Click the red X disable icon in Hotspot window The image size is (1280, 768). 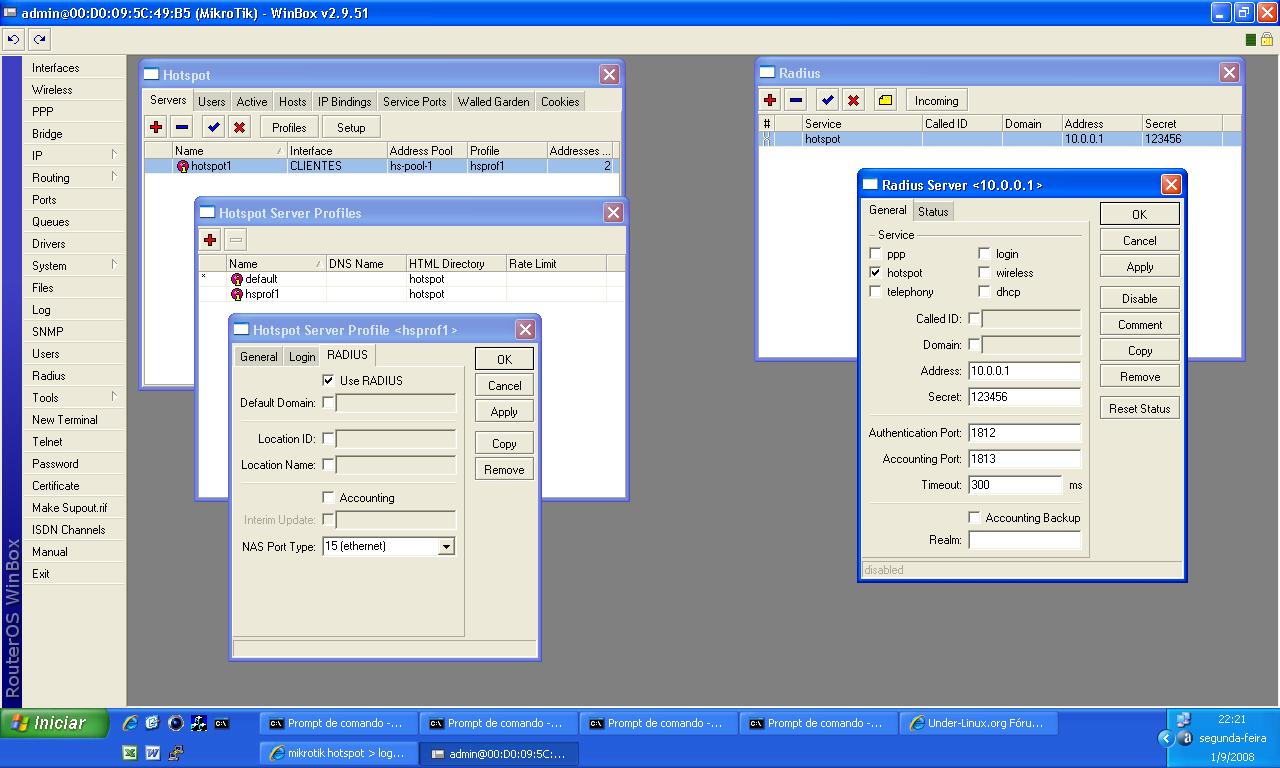point(239,127)
